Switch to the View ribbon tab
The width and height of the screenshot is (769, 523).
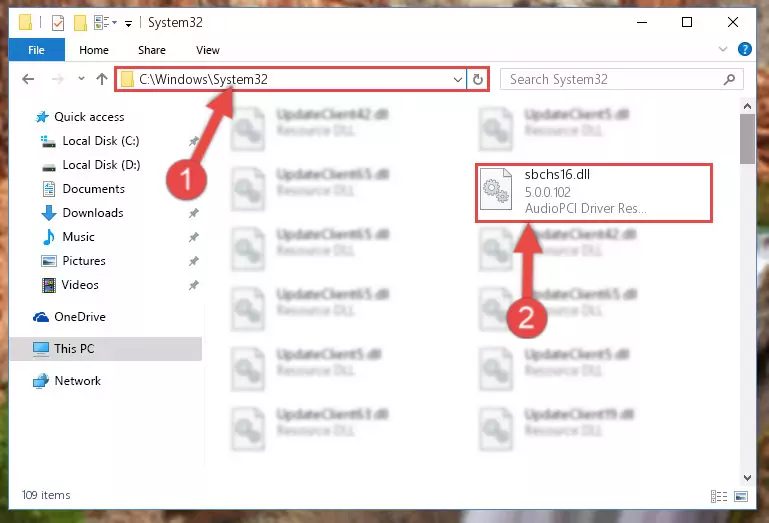(207, 50)
